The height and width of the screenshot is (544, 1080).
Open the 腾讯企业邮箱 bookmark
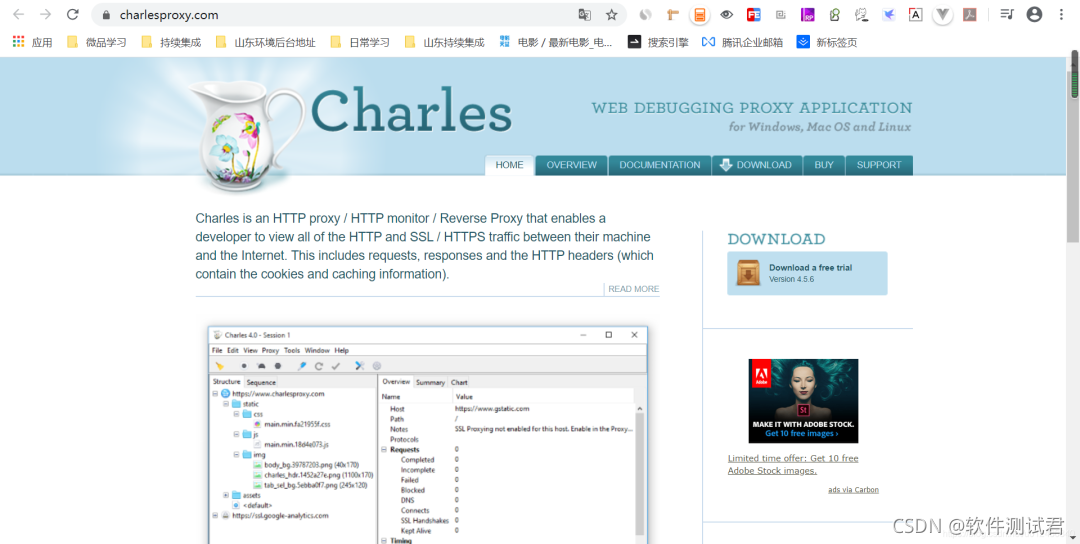coord(742,42)
